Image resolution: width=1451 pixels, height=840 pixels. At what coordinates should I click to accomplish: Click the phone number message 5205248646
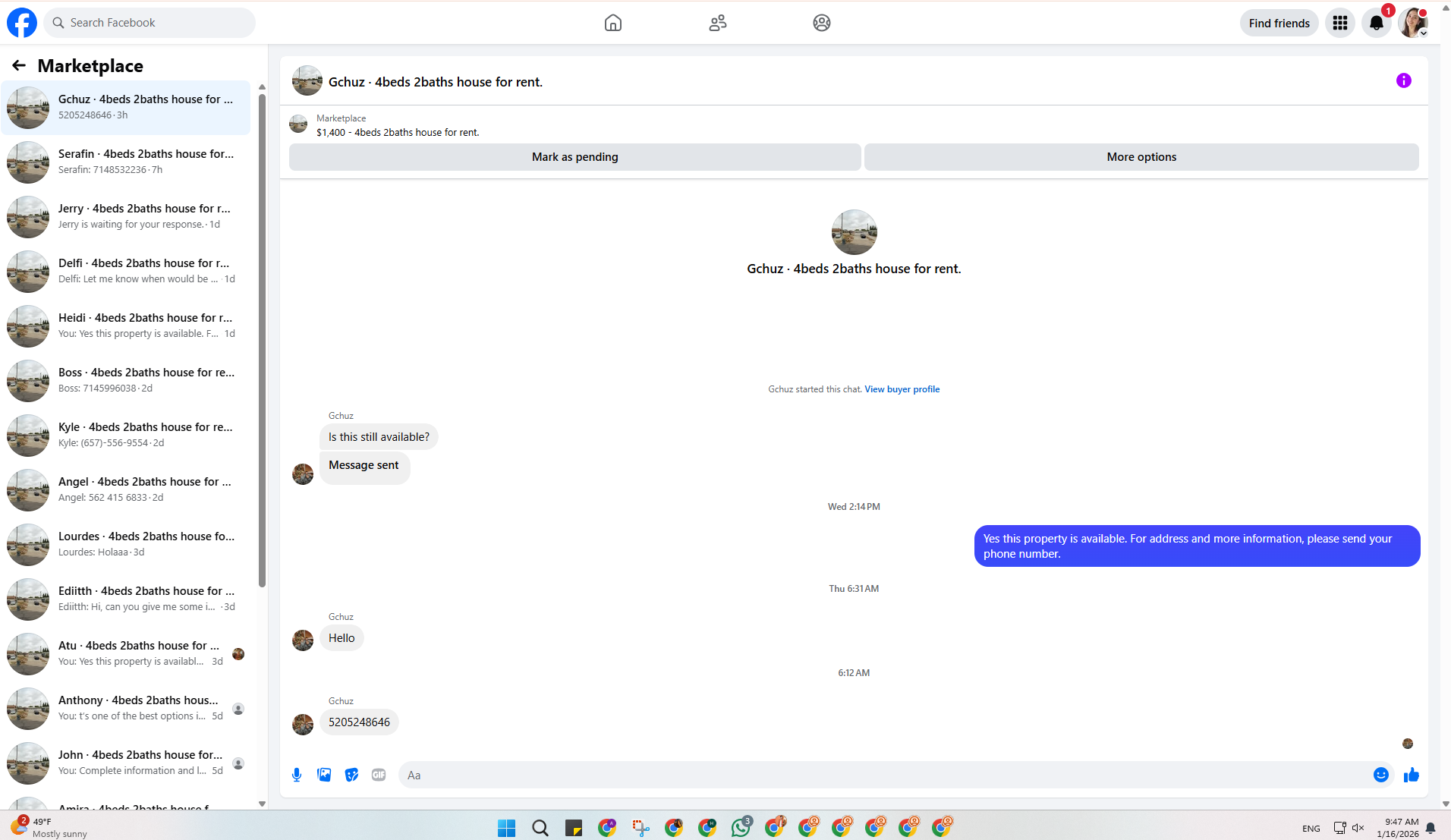pyautogui.click(x=359, y=722)
